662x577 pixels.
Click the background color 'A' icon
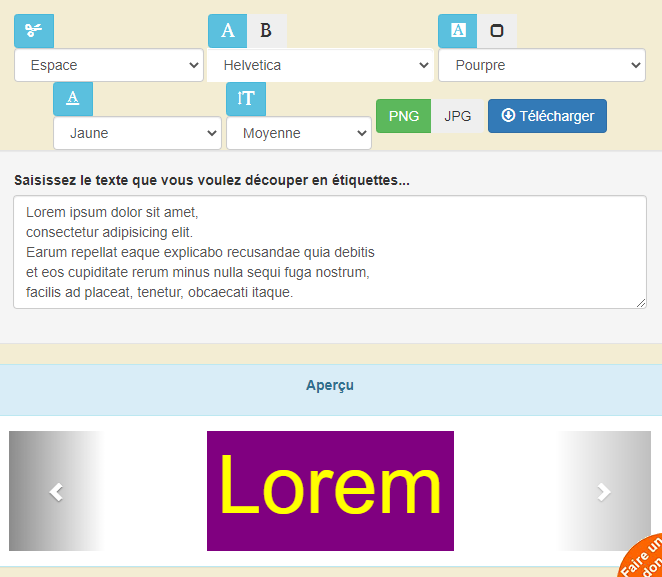[458, 31]
